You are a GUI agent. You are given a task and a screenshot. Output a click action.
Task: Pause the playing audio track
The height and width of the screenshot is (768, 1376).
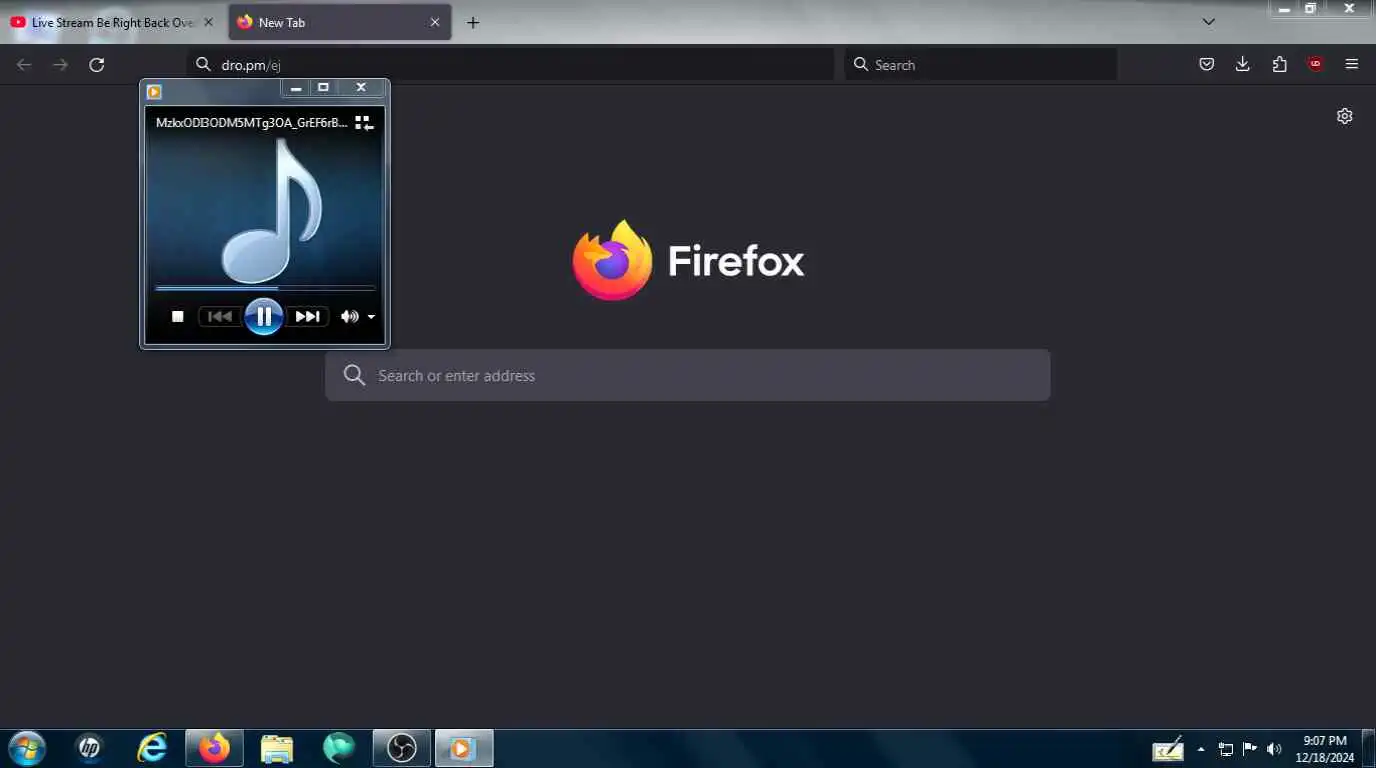264,317
